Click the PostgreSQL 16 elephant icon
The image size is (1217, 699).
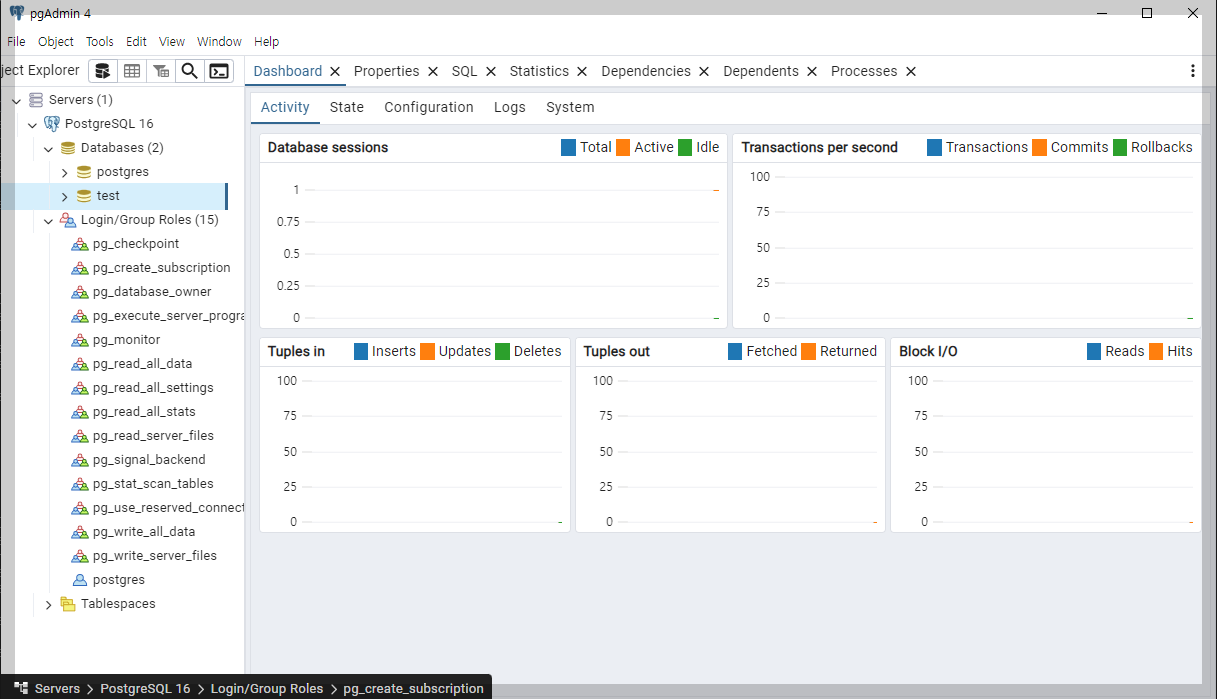52,124
